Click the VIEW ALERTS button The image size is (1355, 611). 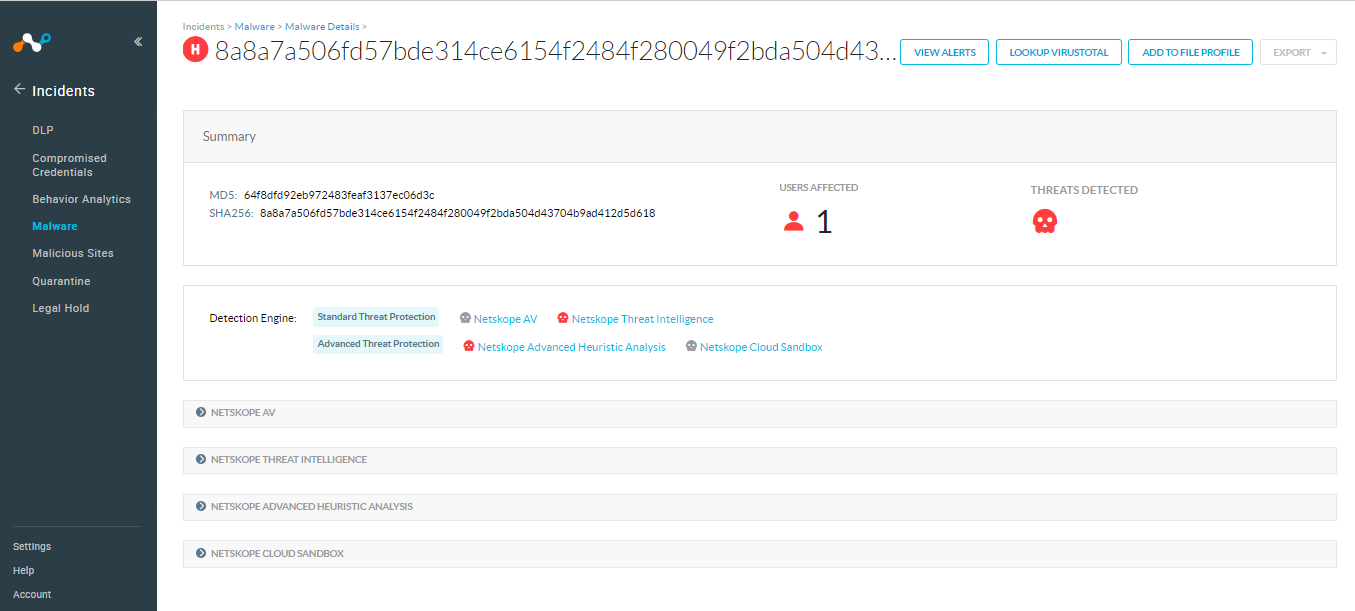944,51
